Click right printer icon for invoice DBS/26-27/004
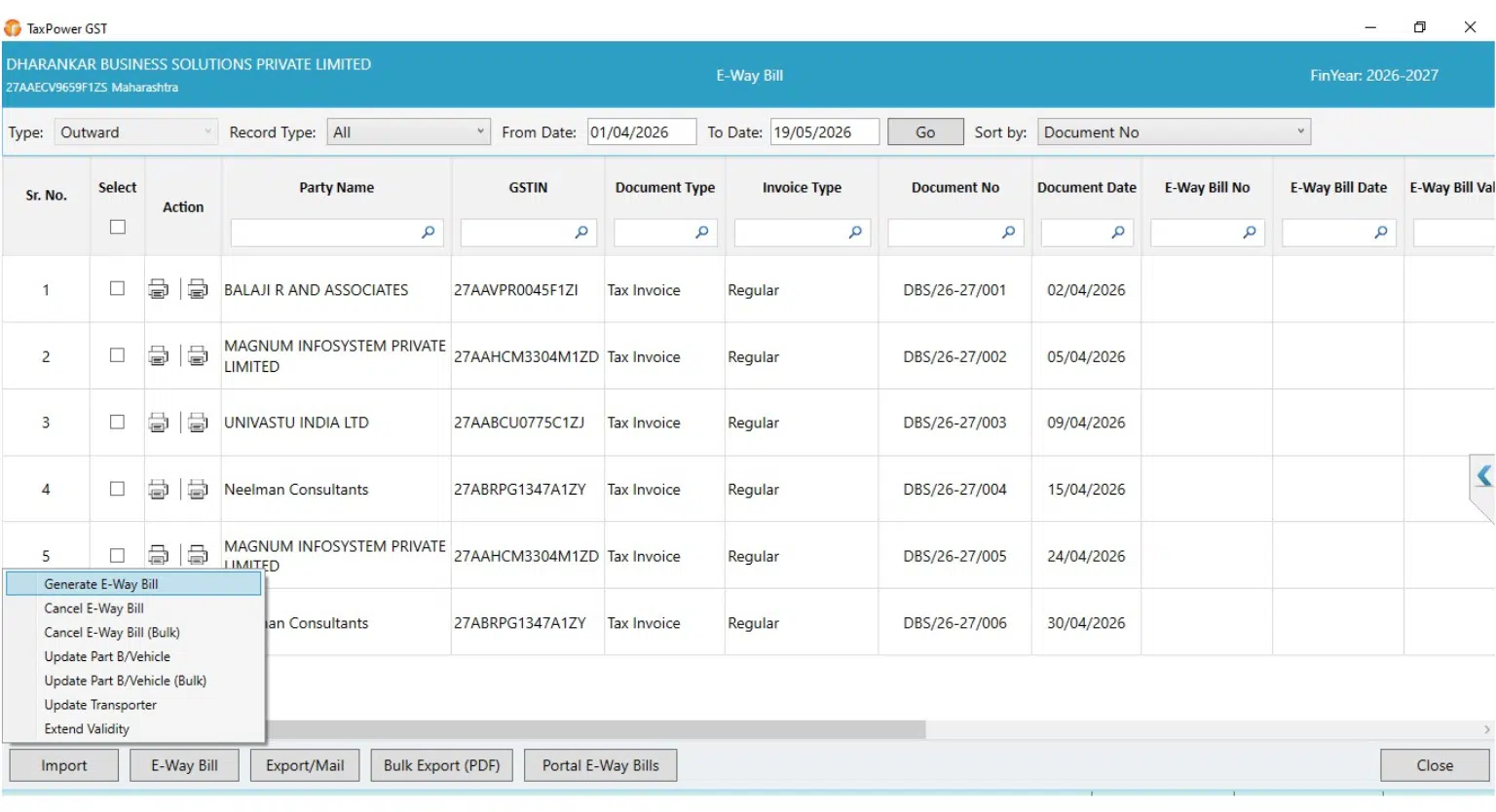 pos(198,489)
